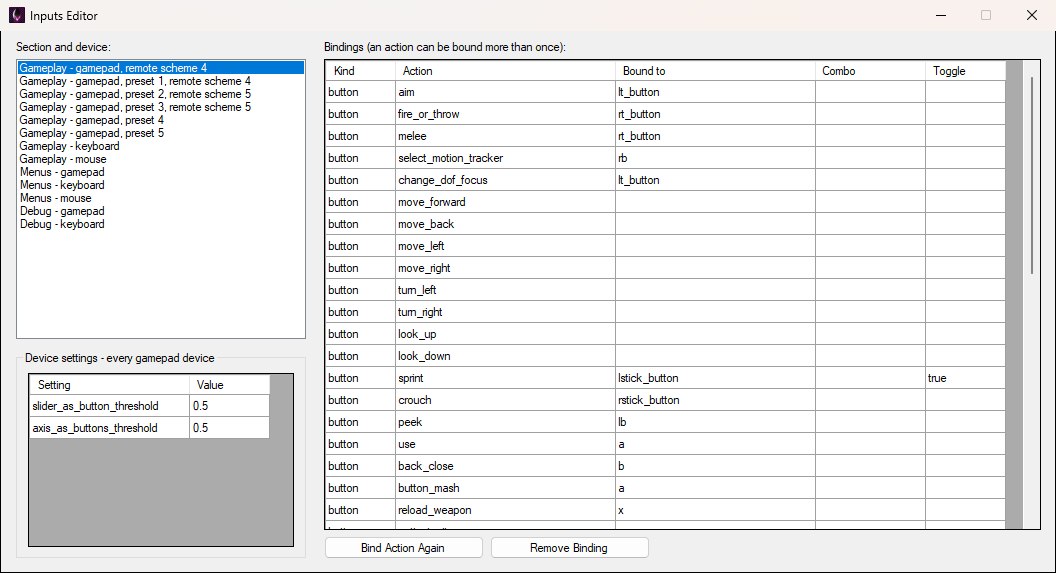Click the Value column header in device settings
The image size is (1056, 573).
230,385
